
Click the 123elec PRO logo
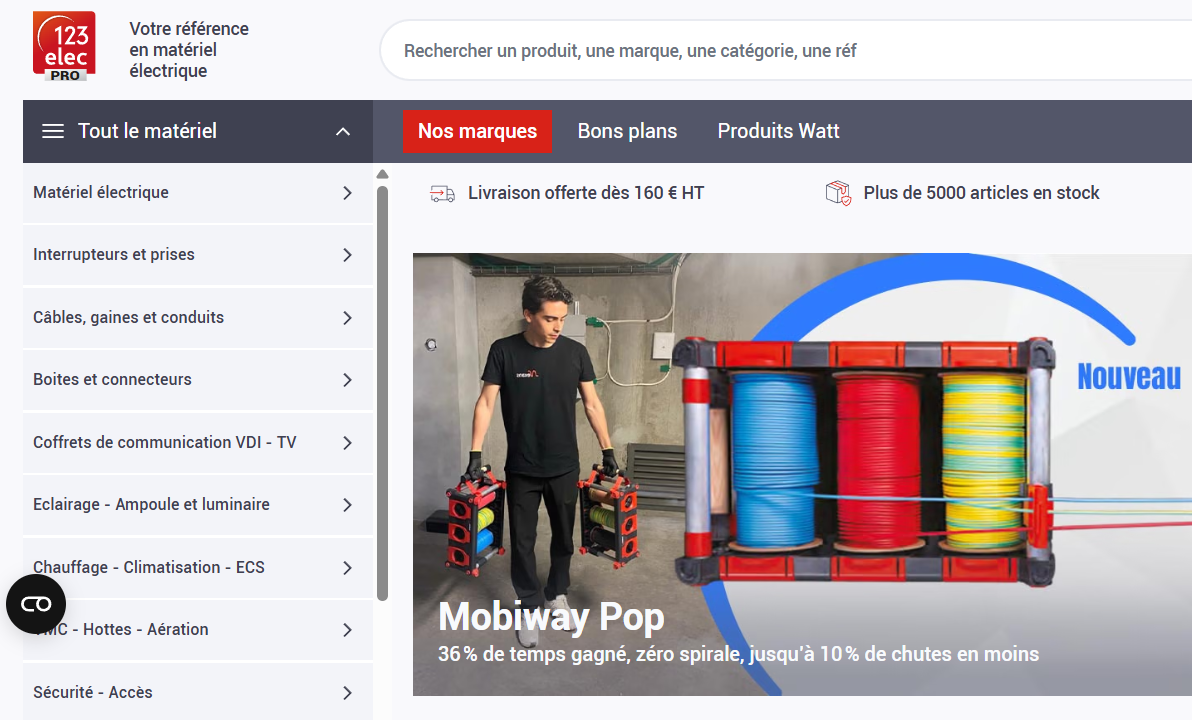pyautogui.click(x=64, y=46)
